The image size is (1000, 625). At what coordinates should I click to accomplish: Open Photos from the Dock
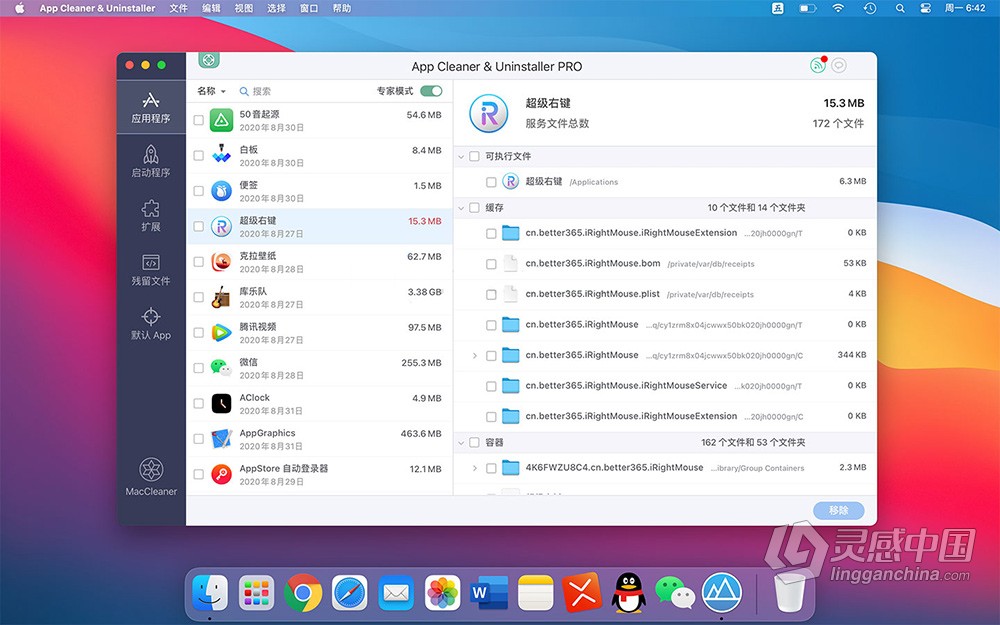443,593
